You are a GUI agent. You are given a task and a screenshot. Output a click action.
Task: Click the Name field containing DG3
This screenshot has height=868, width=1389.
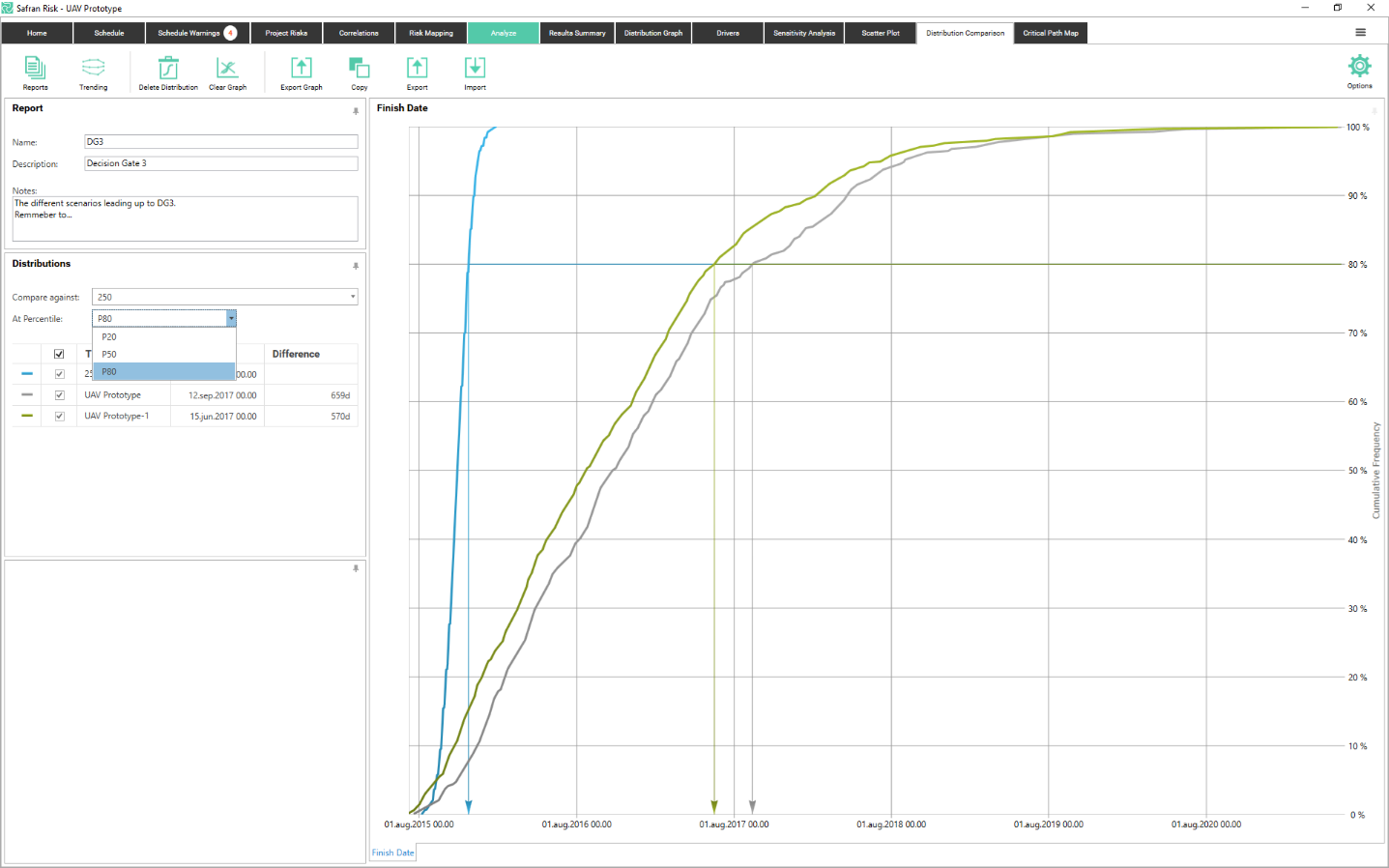tap(221, 142)
